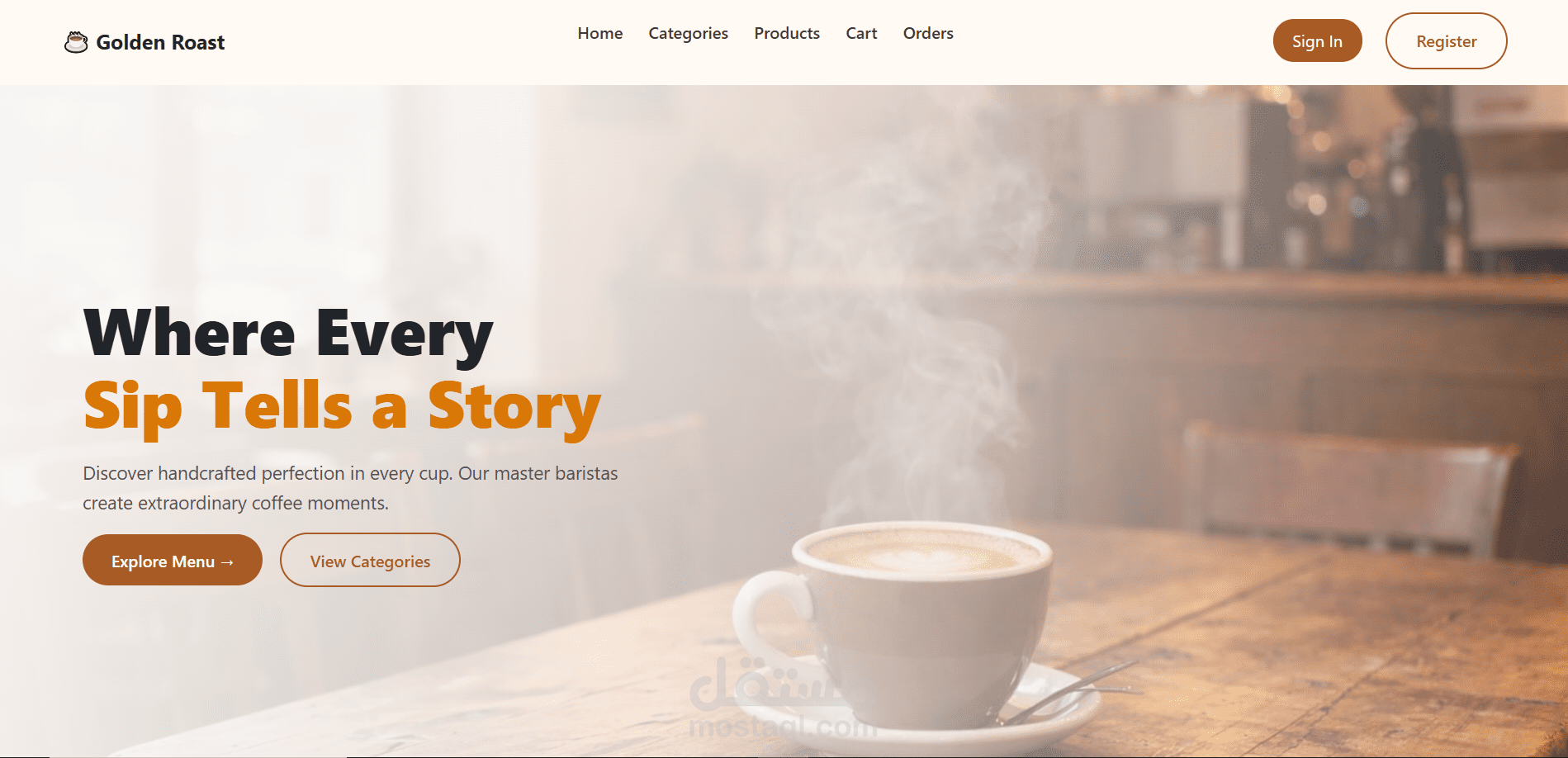Open the Cart page
The width and height of the screenshot is (1568, 758).
tap(861, 33)
